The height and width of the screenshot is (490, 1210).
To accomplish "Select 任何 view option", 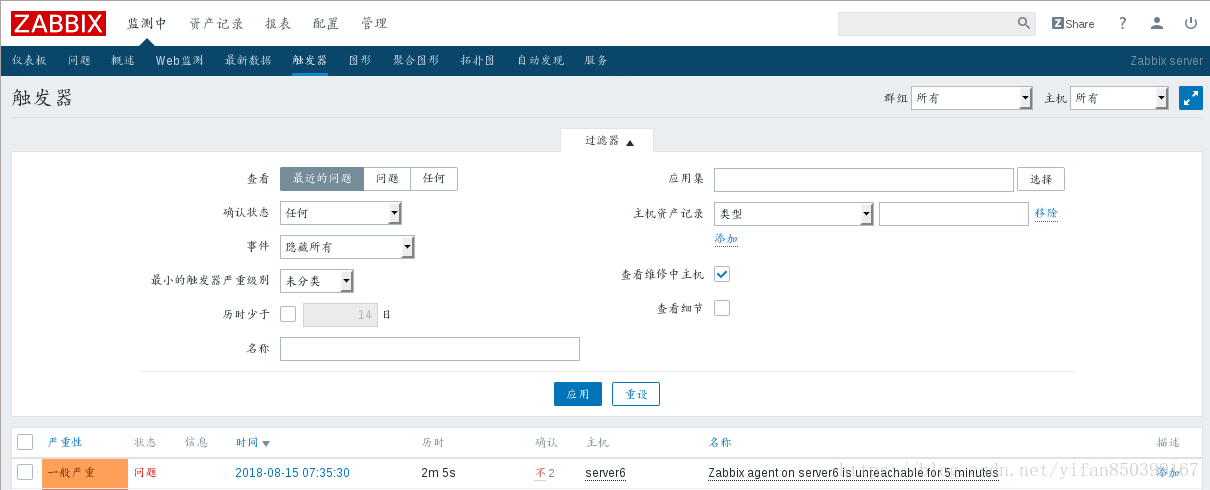I will click(434, 179).
